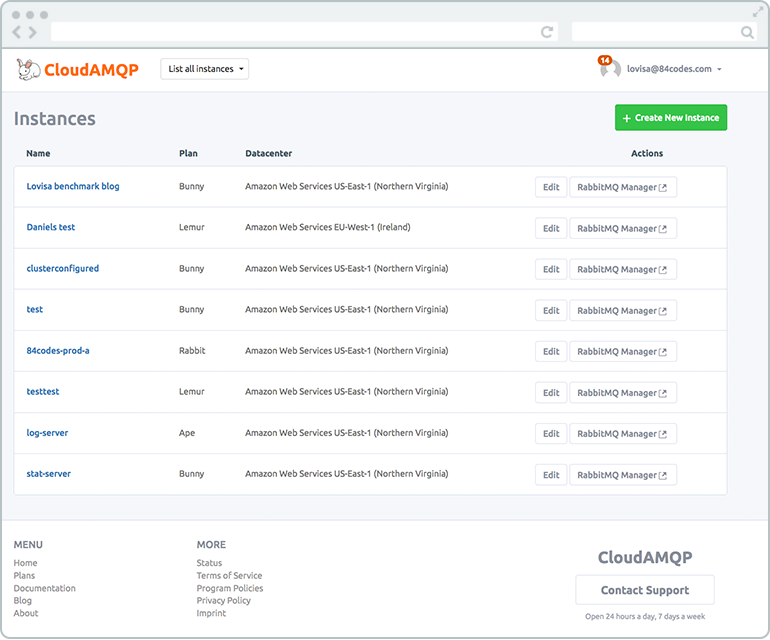The width and height of the screenshot is (770, 640).
Task: Click the browser back arrow
Action: pos(17,32)
